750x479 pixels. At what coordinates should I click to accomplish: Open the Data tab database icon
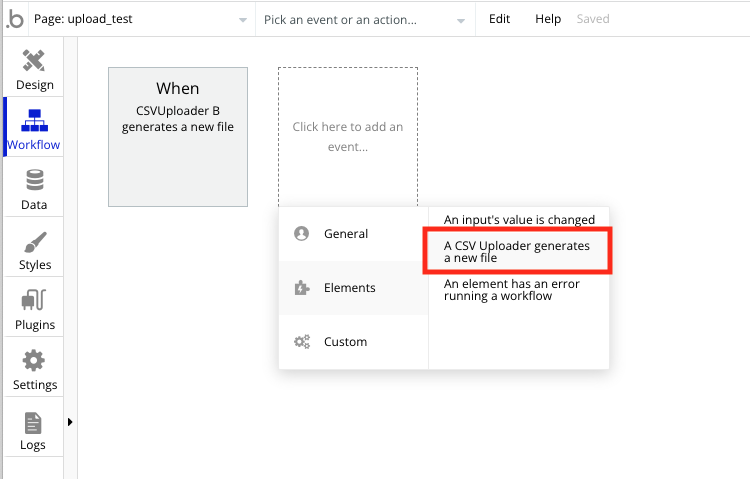click(34, 180)
